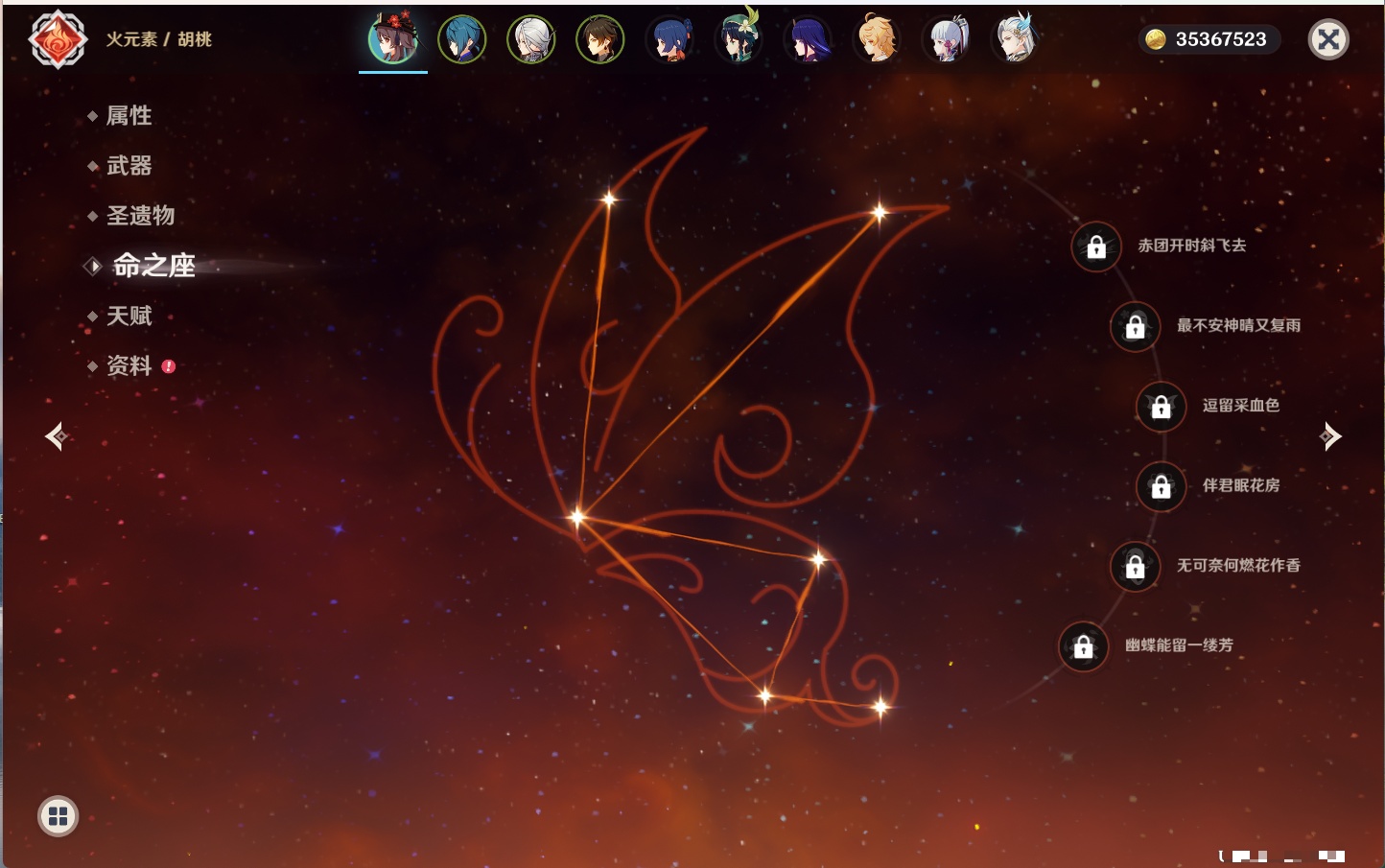The width and height of the screenshot is (1385, 868).
Task: Click the Pyro element emblem
Action: tap(58, 39)
